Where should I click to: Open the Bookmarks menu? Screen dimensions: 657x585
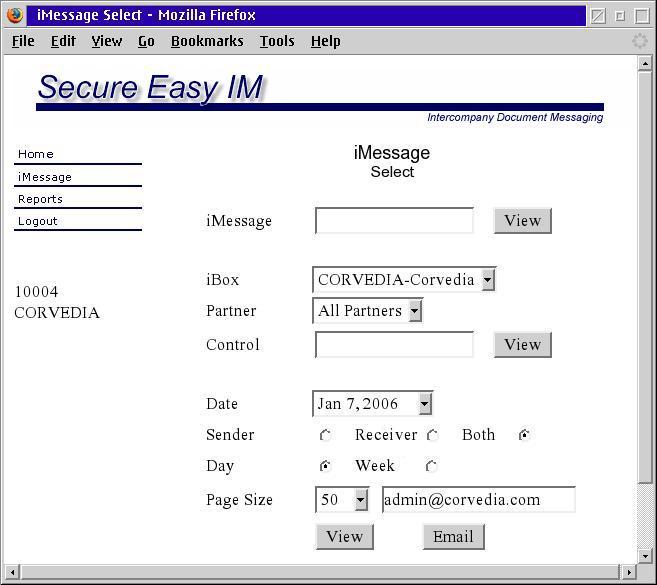(x=207, y=41)
